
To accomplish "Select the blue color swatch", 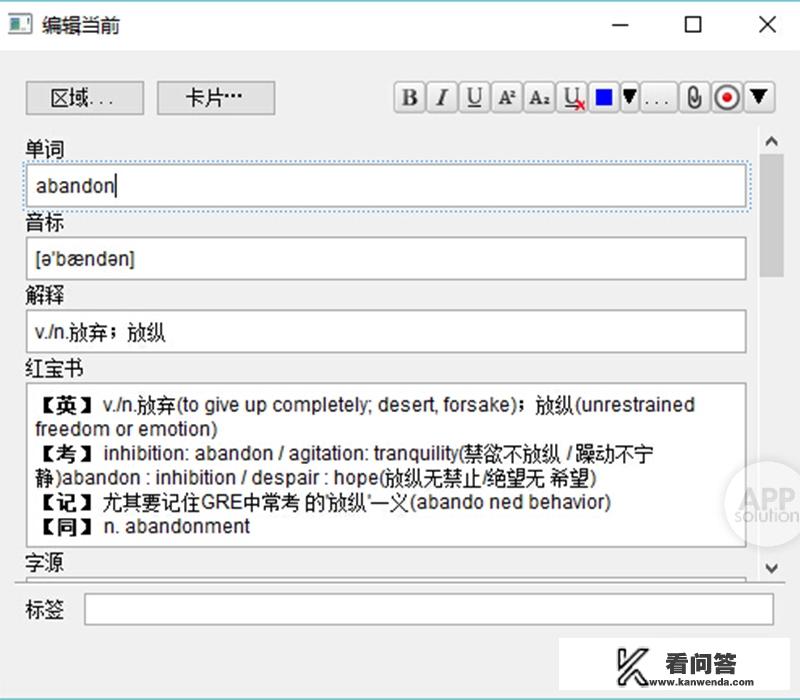I will tap(603, 98).
